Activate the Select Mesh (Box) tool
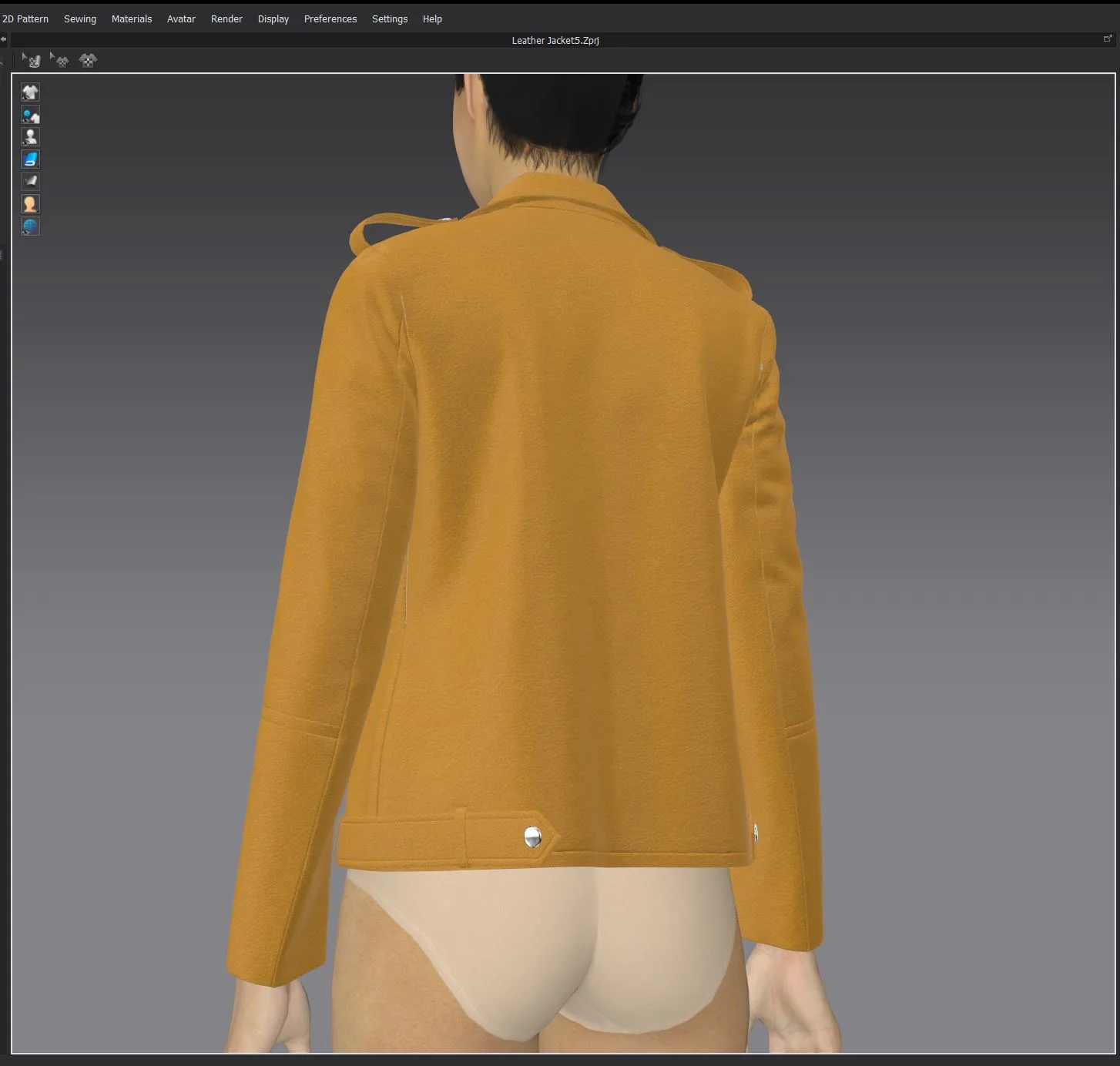This screenshot has height=1066, width=1120. [60, 60]
